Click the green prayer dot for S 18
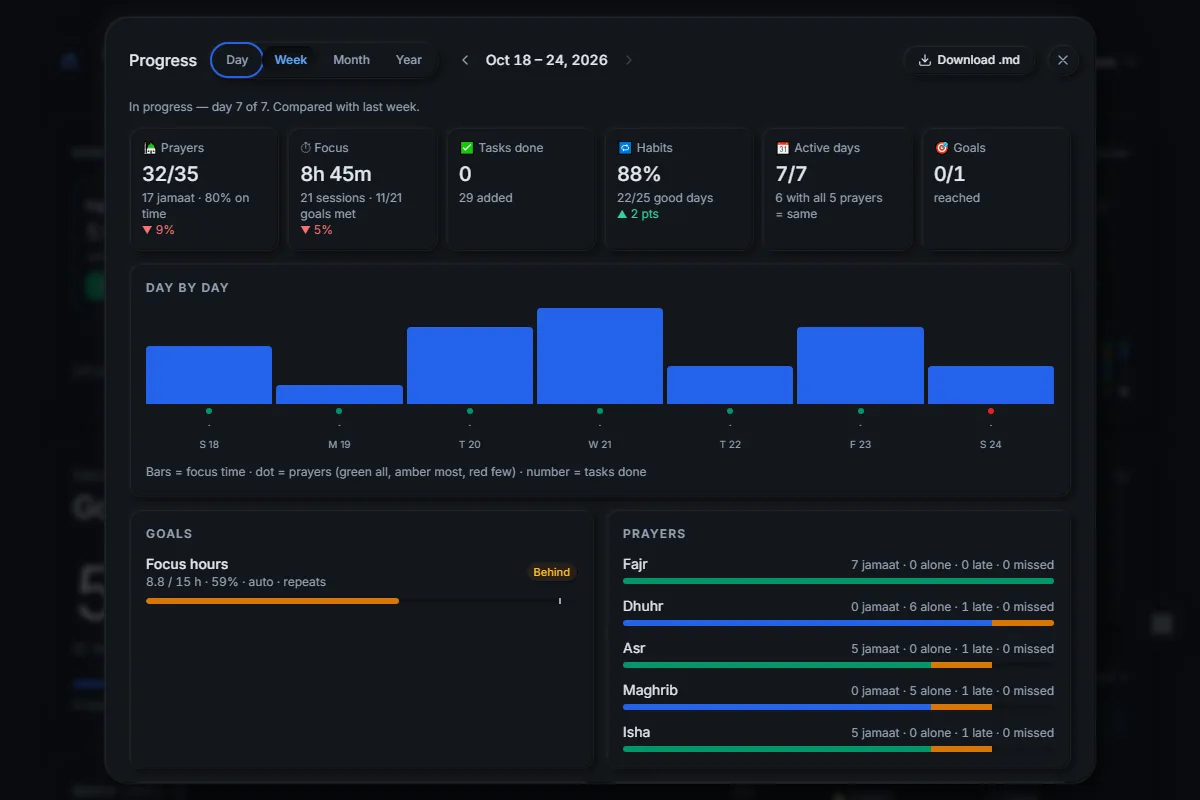This screenshot has height=800, width=1200. click(209, 411)
